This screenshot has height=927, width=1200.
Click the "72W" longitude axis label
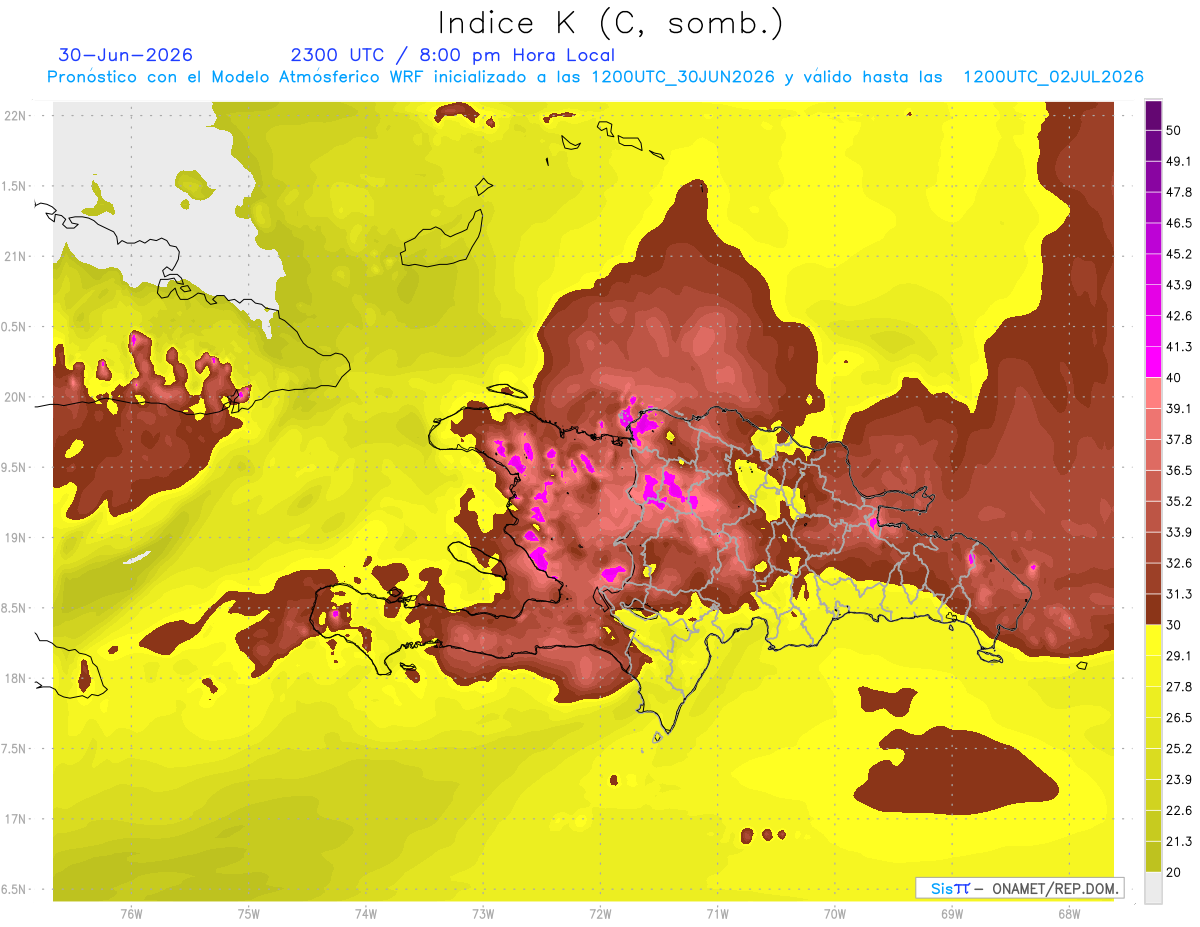[x=600, y=914]
